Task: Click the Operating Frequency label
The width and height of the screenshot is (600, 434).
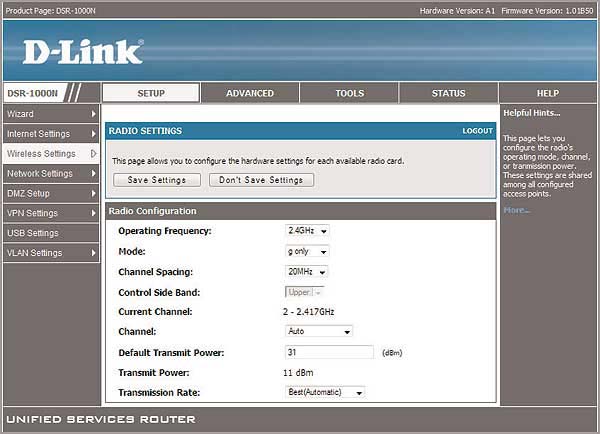Action: tap(165, 231)
